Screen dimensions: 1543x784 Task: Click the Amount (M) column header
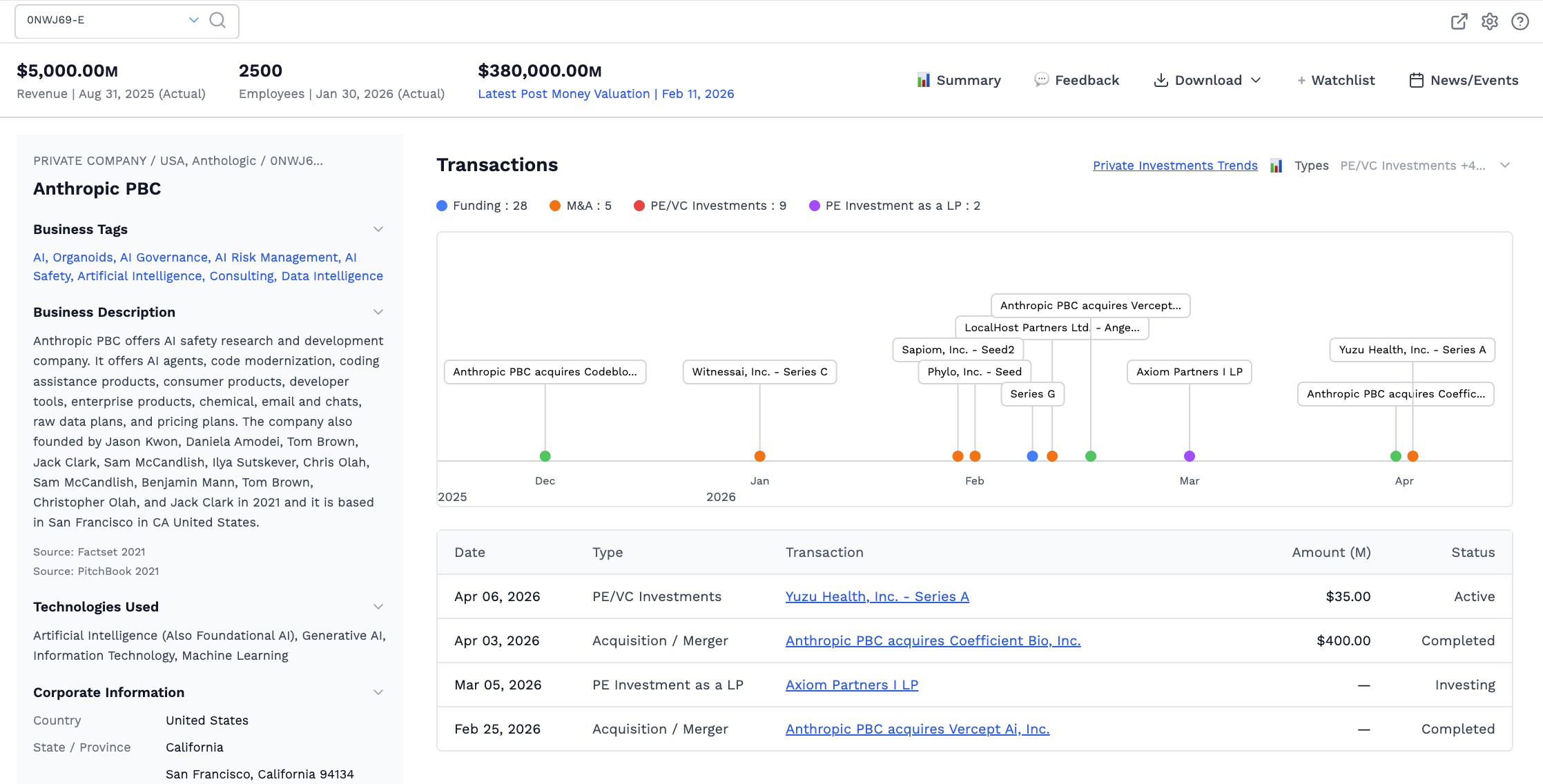click(x=1332, y=553)
